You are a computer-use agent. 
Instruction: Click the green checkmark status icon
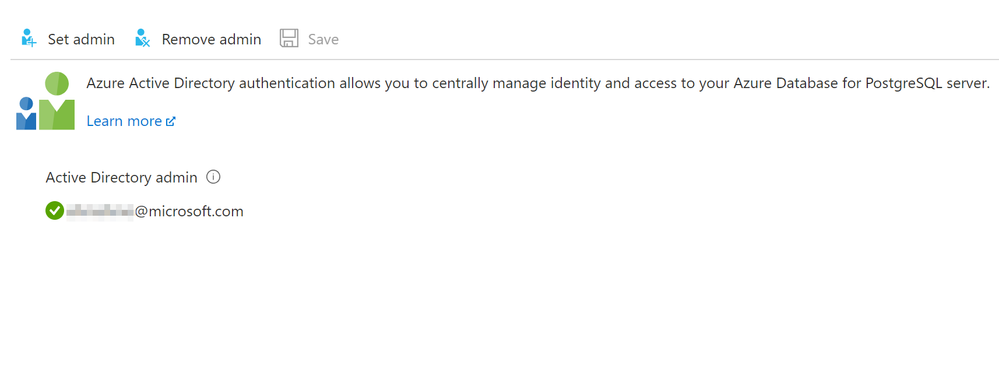[x=55, y=211]
